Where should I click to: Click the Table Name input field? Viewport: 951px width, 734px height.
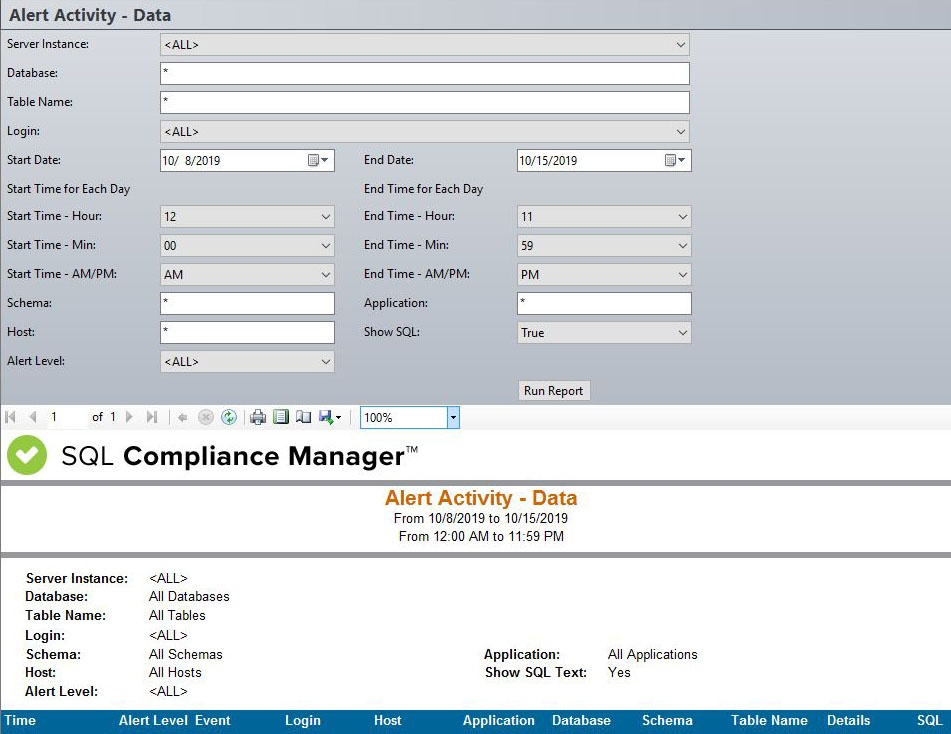(x=424, y=103)
